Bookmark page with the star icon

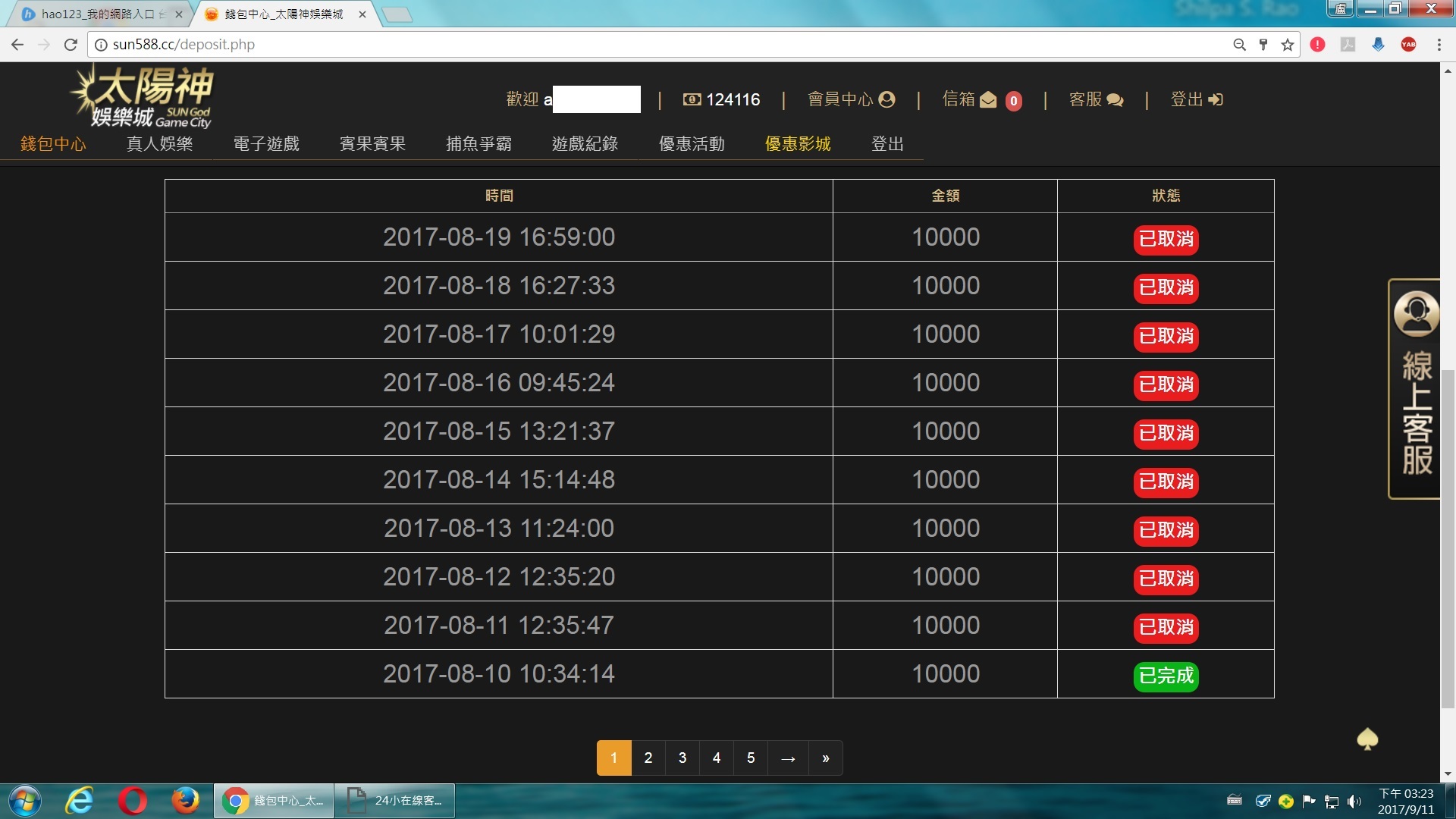click(1288, 45)
